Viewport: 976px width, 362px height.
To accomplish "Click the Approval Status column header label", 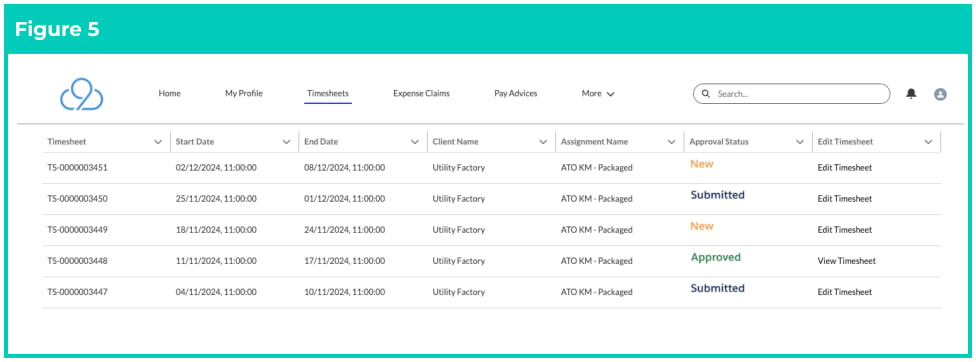I will click(719, 142).
